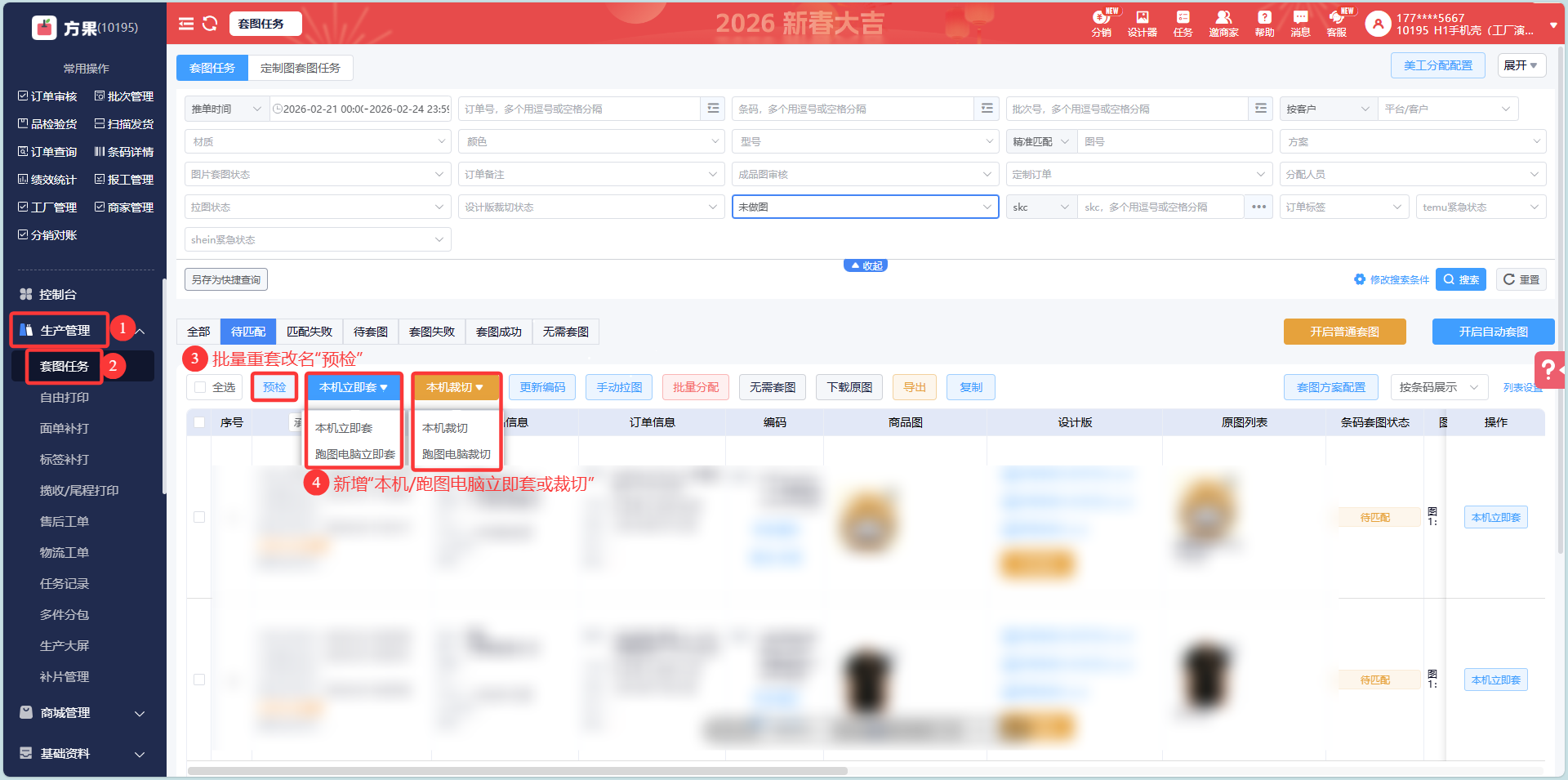The width and height of the screenshot is (1568, 780).
Task: Click the user avatar icon in the header
Action: click(1378, 24)
